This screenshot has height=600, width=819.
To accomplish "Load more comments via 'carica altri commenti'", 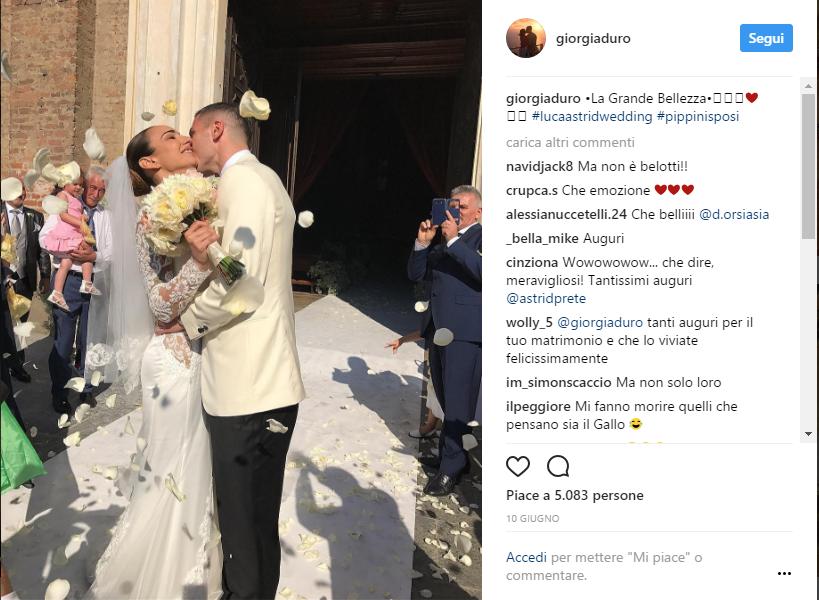I will [x=570, y=142].
